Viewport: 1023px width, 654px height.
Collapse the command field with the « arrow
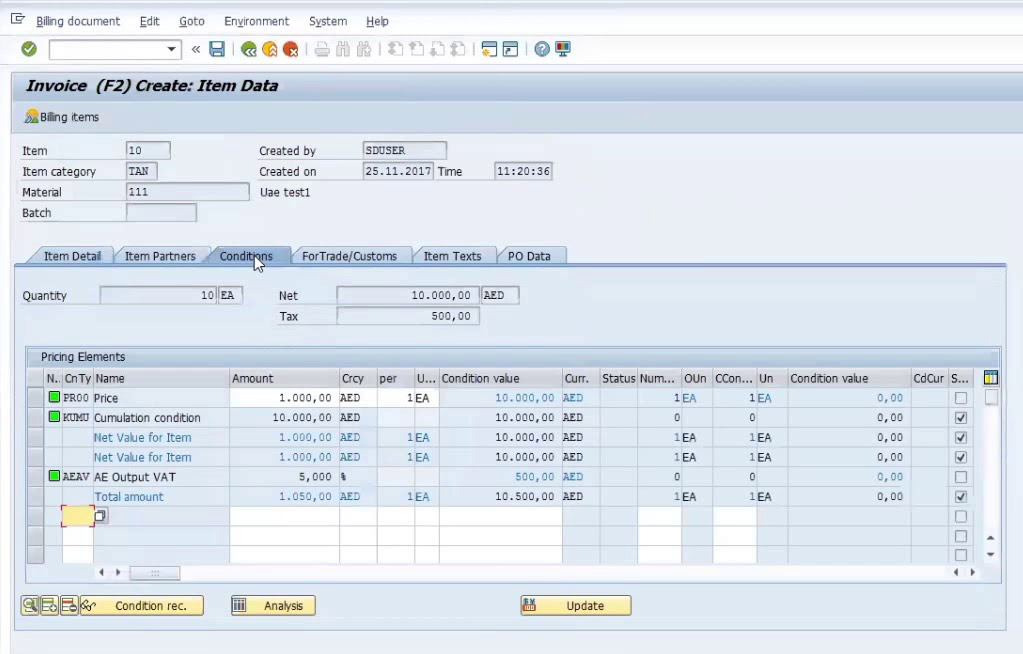pyautogui.click(x=195, y=49)
